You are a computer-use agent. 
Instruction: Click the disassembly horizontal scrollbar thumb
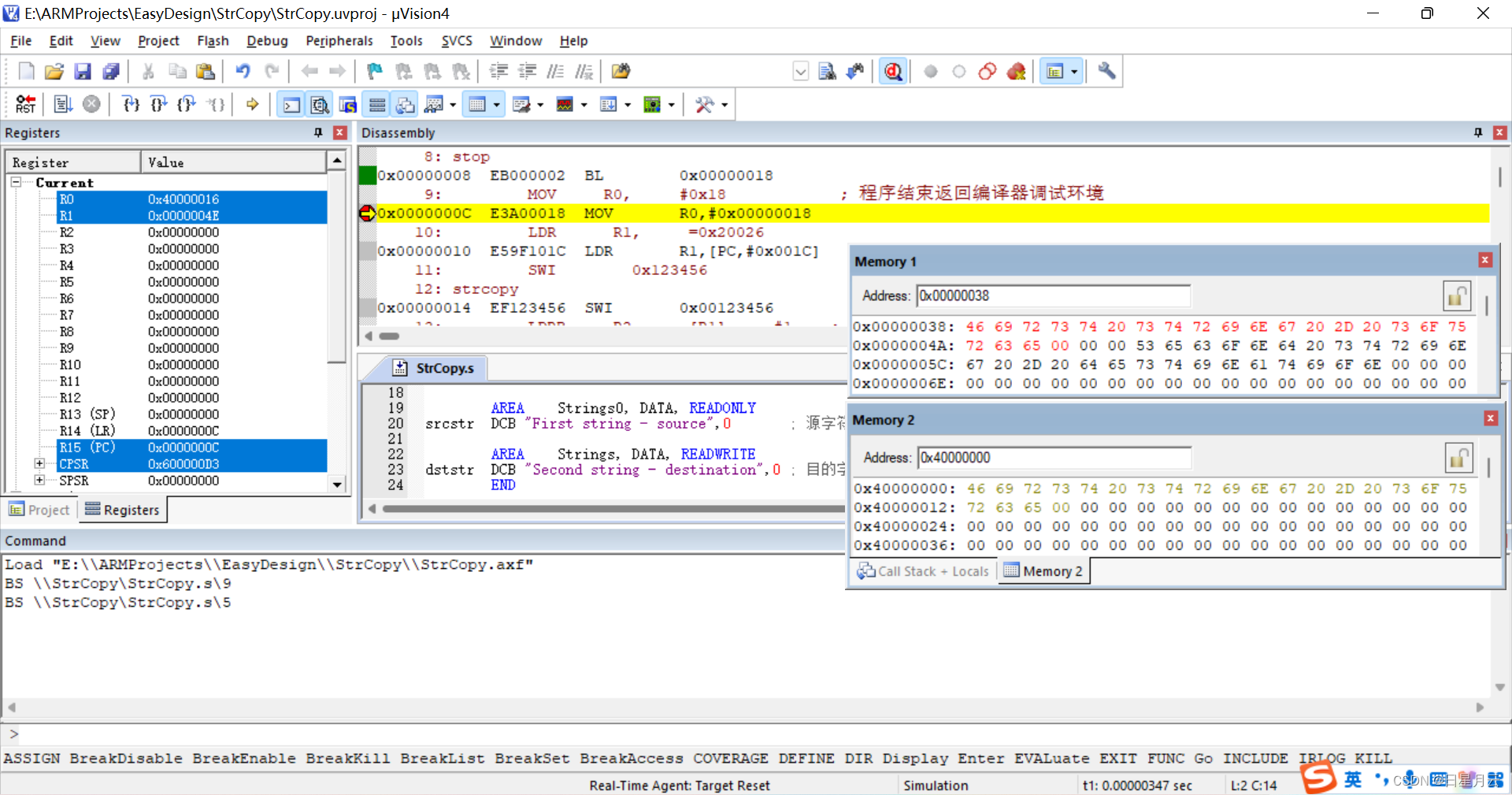point(389,336)
